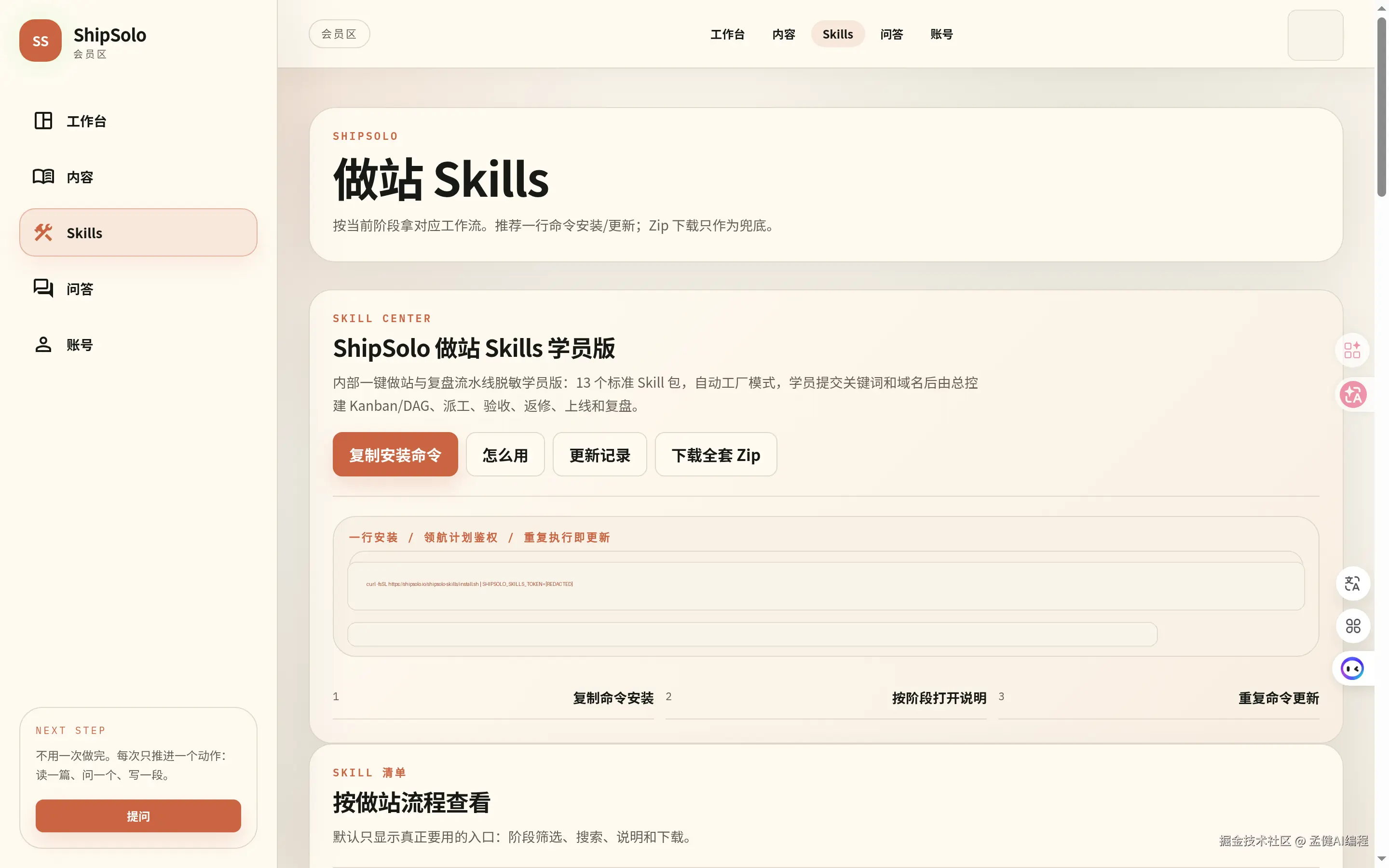The height and width of the screenshot is (868, 1389).
Task: Click the page vertical scrollbar thumb
Action: coord(1382,108)
